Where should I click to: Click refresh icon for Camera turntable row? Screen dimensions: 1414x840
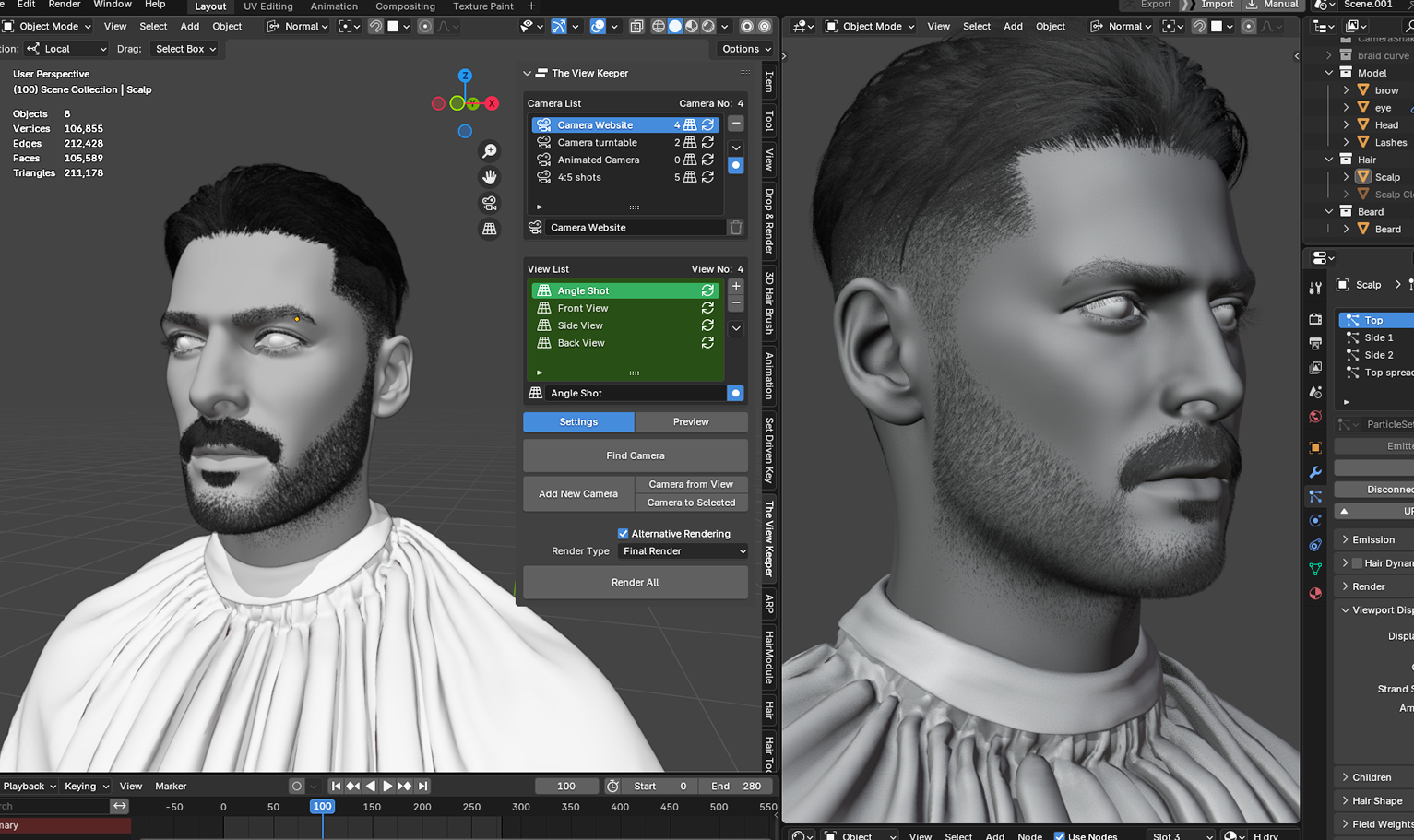point(707,142)
